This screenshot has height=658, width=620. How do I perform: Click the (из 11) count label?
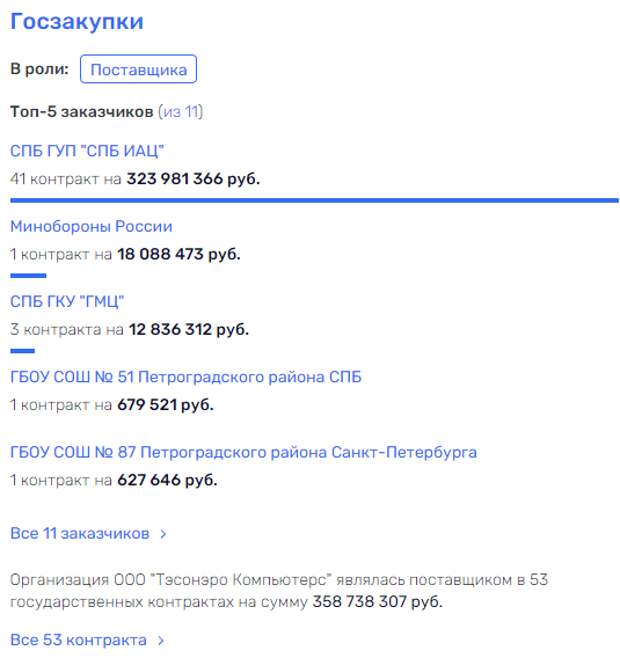pyautogui.click(x=181, y=112)
